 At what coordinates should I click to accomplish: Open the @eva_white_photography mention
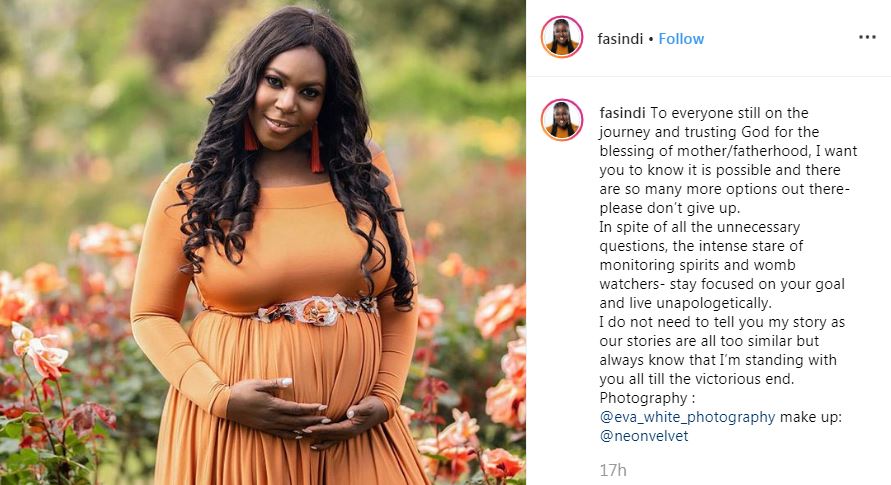coord(687,417)
